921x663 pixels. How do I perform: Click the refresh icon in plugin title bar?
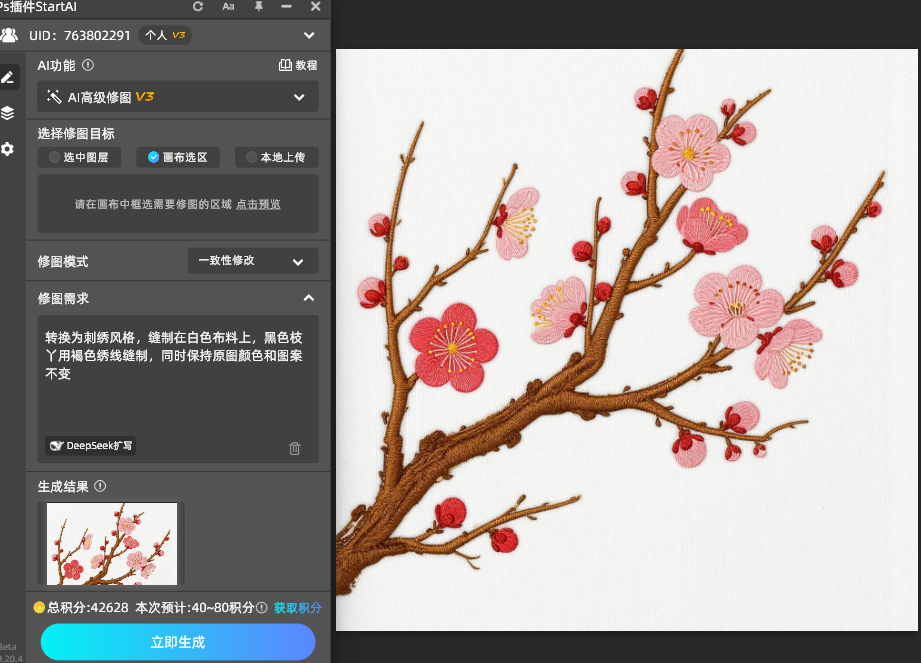[198, 7]
